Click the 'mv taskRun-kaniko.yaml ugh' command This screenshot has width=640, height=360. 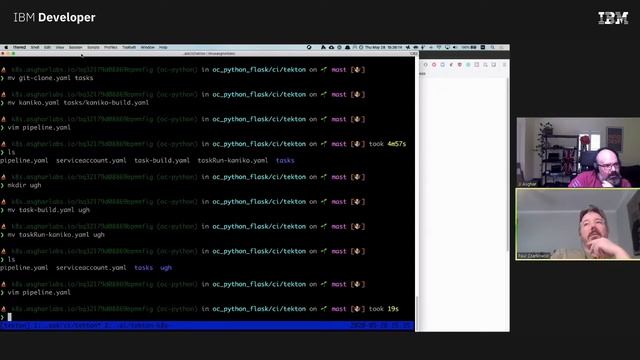click(56, 235)
